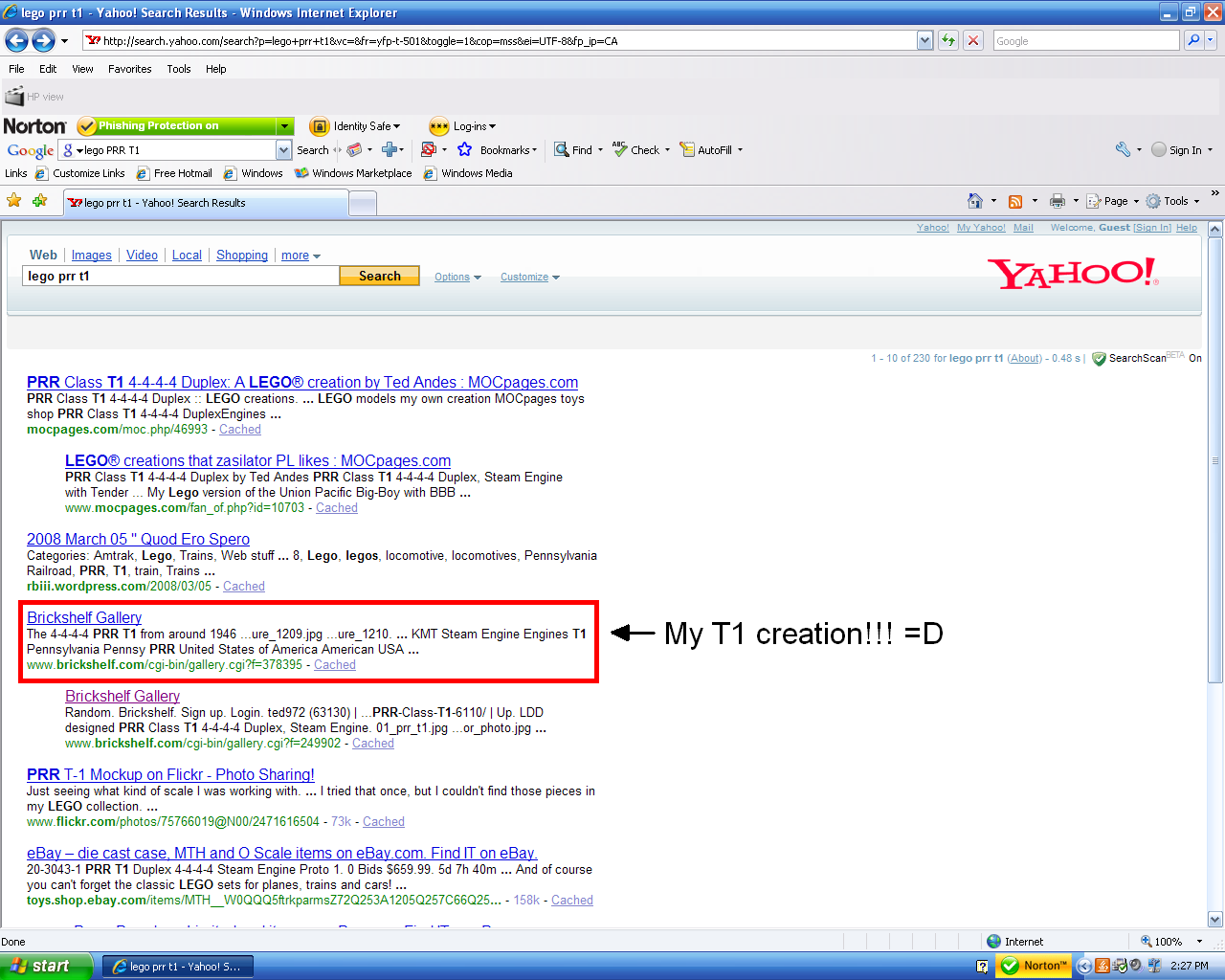Click the Google logo in the Google toolbar
The image size is (1225, 980).
click(x=31, y=150)
